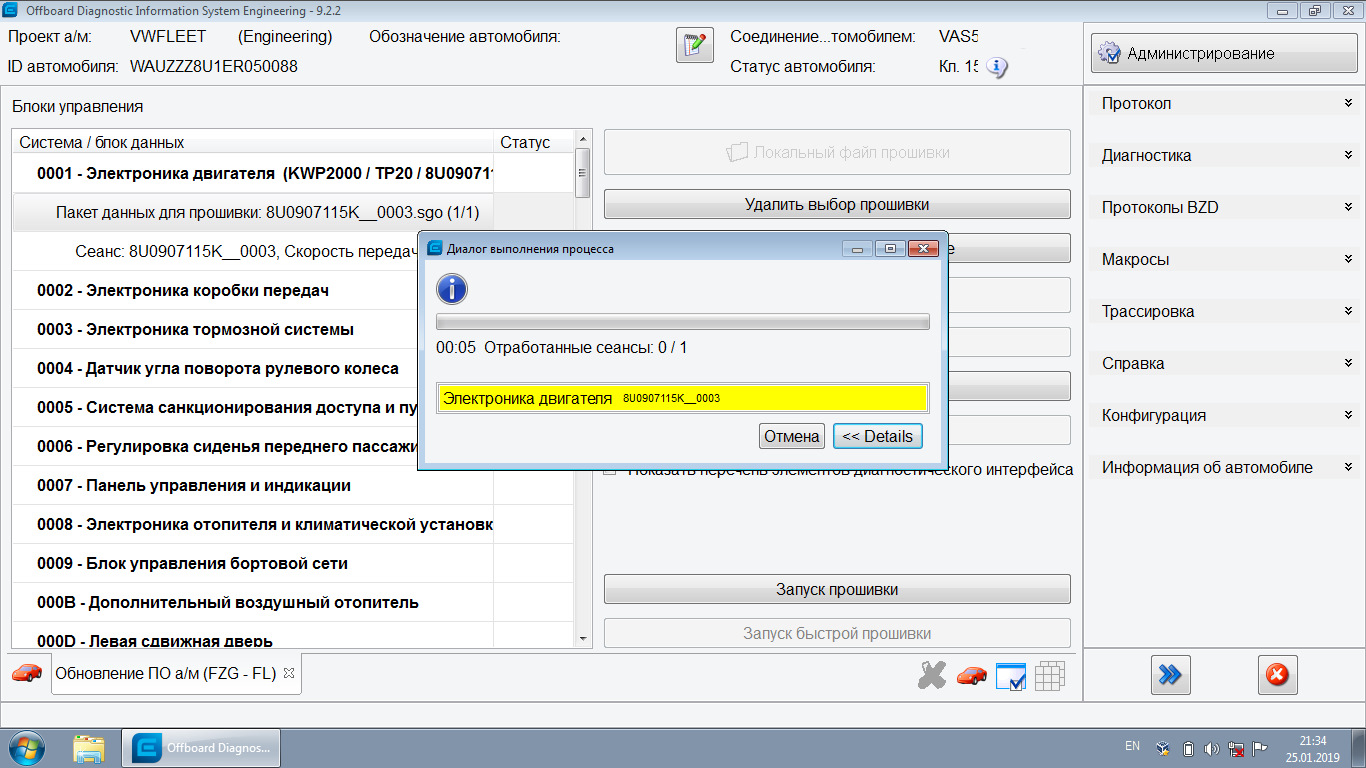Select the yellow Электроника двигателя session row
The height and width of the screenshot is (768, 1366).
(683, 398)
